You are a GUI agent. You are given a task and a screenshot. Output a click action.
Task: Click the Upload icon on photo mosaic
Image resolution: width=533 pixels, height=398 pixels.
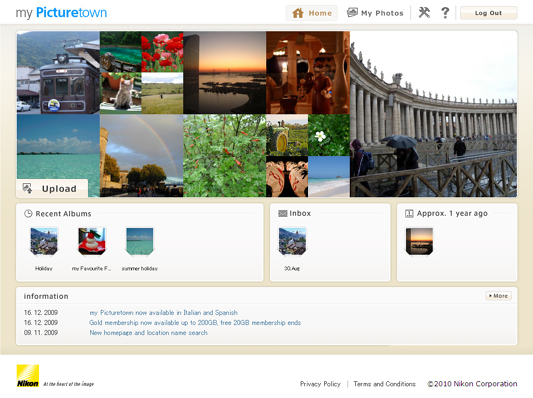click(28, 188)
